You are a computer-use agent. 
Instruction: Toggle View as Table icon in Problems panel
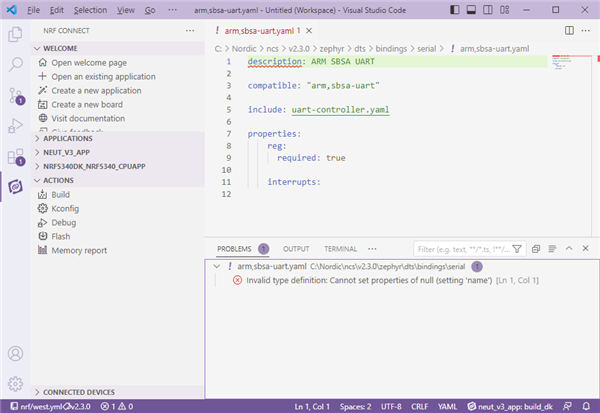(552, 249)
